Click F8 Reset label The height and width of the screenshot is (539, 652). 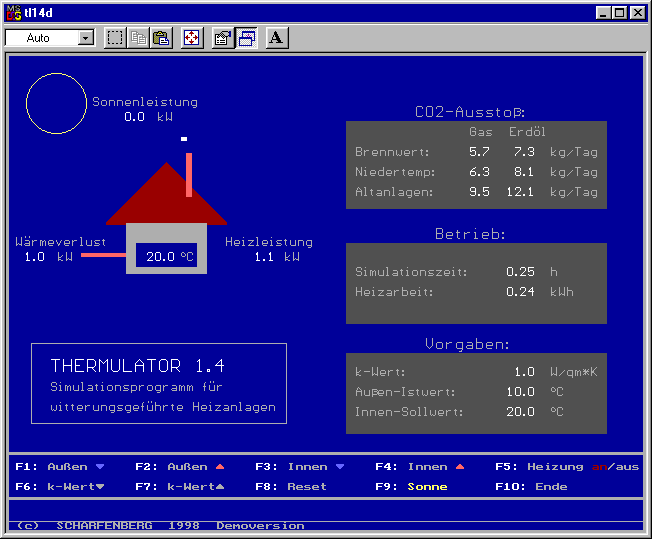click(x=291, y=487)
